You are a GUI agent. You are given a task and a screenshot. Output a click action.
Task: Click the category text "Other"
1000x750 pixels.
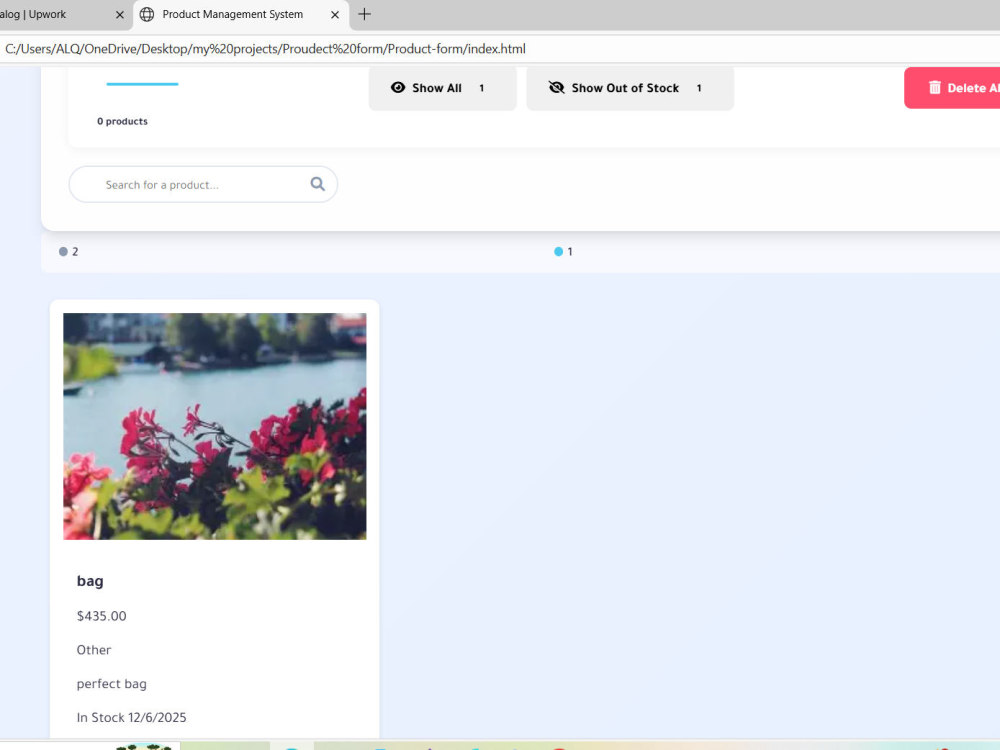[94, 650]
